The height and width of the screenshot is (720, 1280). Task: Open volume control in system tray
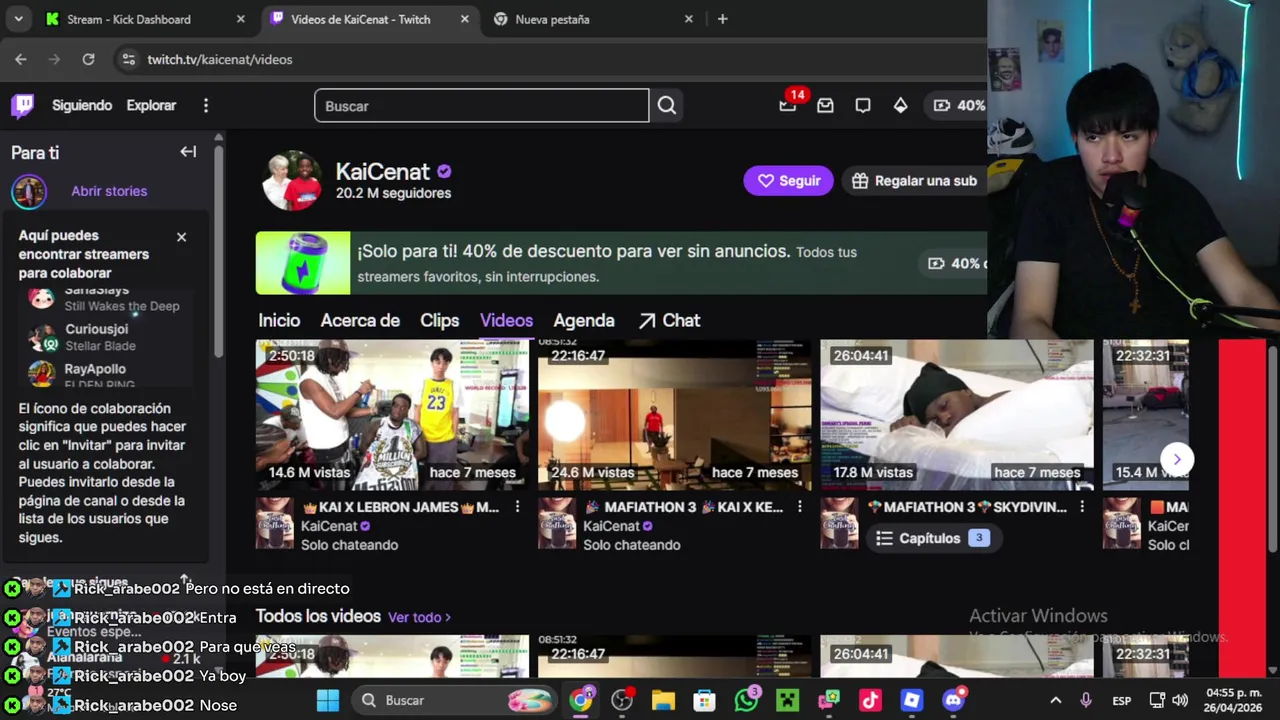1180,700
